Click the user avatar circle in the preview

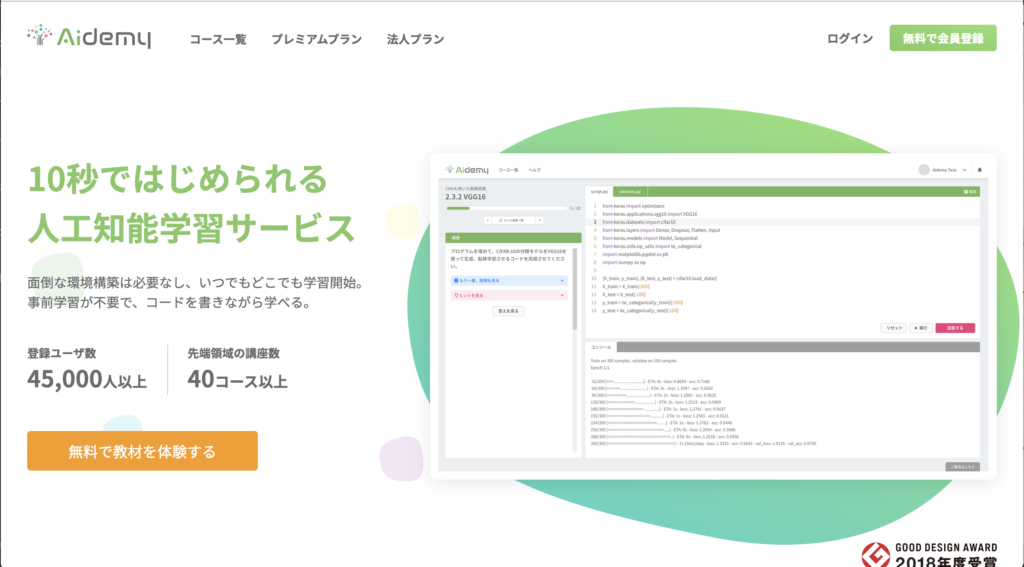click(923, 170)
